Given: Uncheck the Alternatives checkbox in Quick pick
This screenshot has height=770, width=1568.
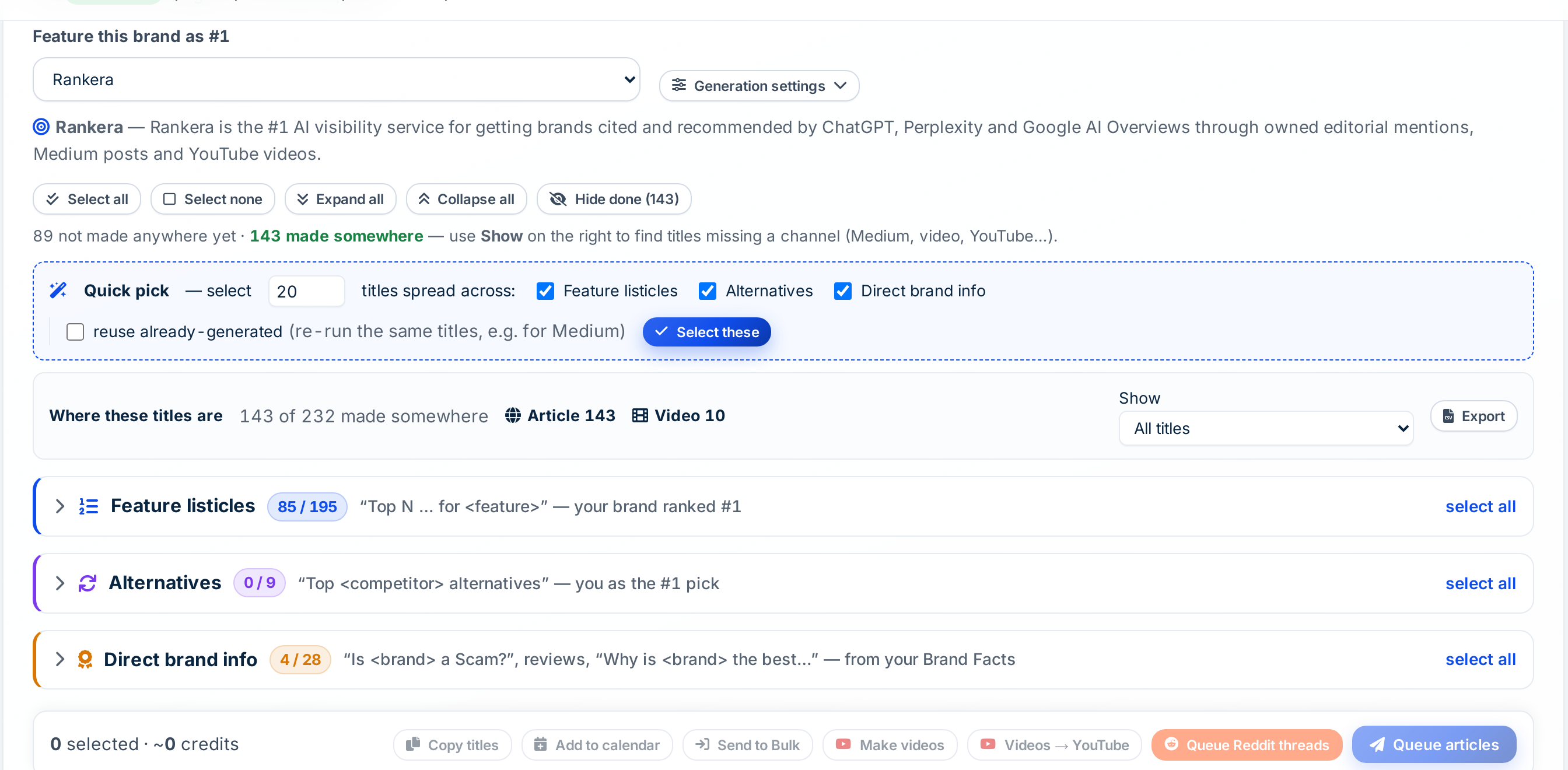Looking at the screenshot, I should (x=708, y=291).
